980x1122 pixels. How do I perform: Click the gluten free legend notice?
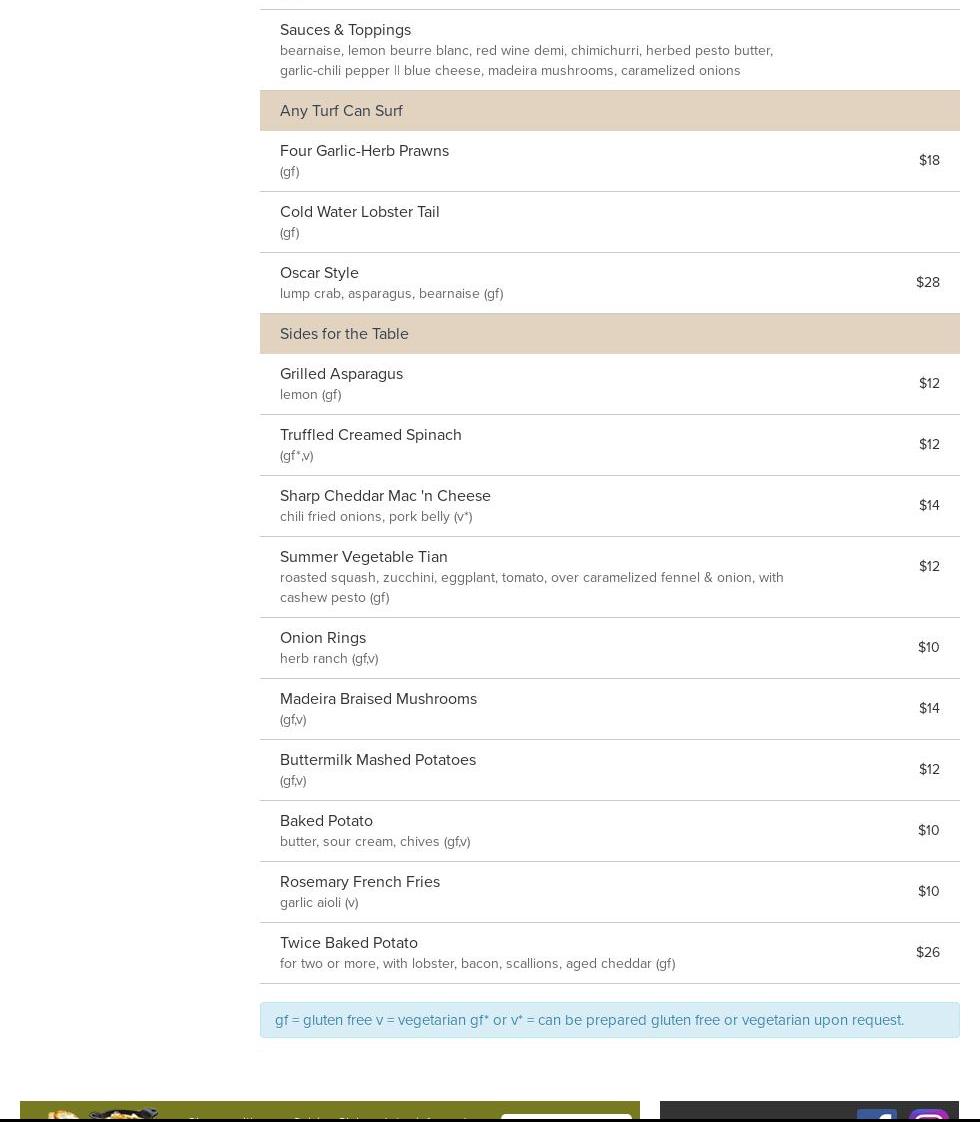pos(589,1020)
